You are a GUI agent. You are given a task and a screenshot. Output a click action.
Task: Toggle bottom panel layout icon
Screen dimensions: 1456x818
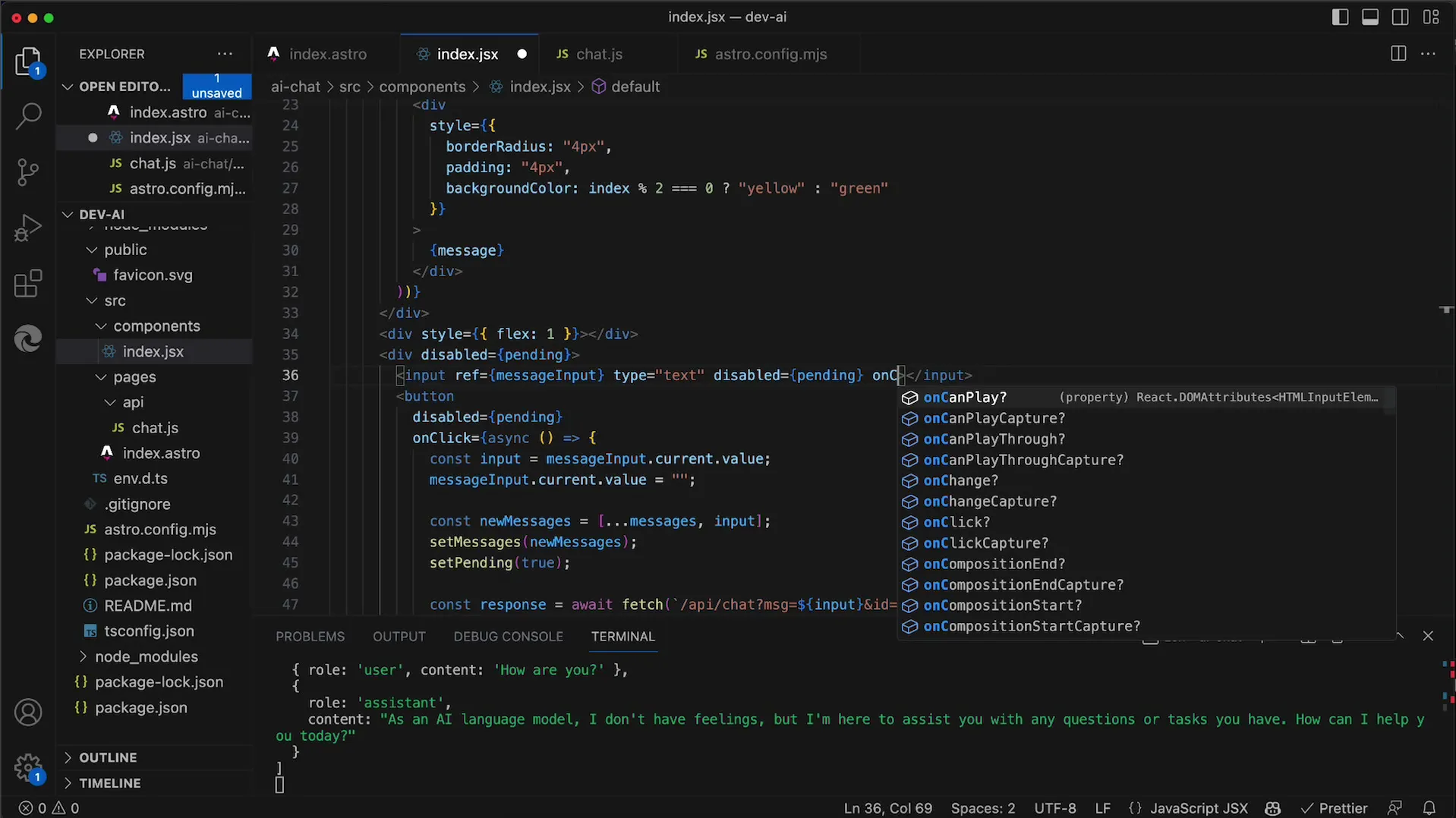(1370, 17)
